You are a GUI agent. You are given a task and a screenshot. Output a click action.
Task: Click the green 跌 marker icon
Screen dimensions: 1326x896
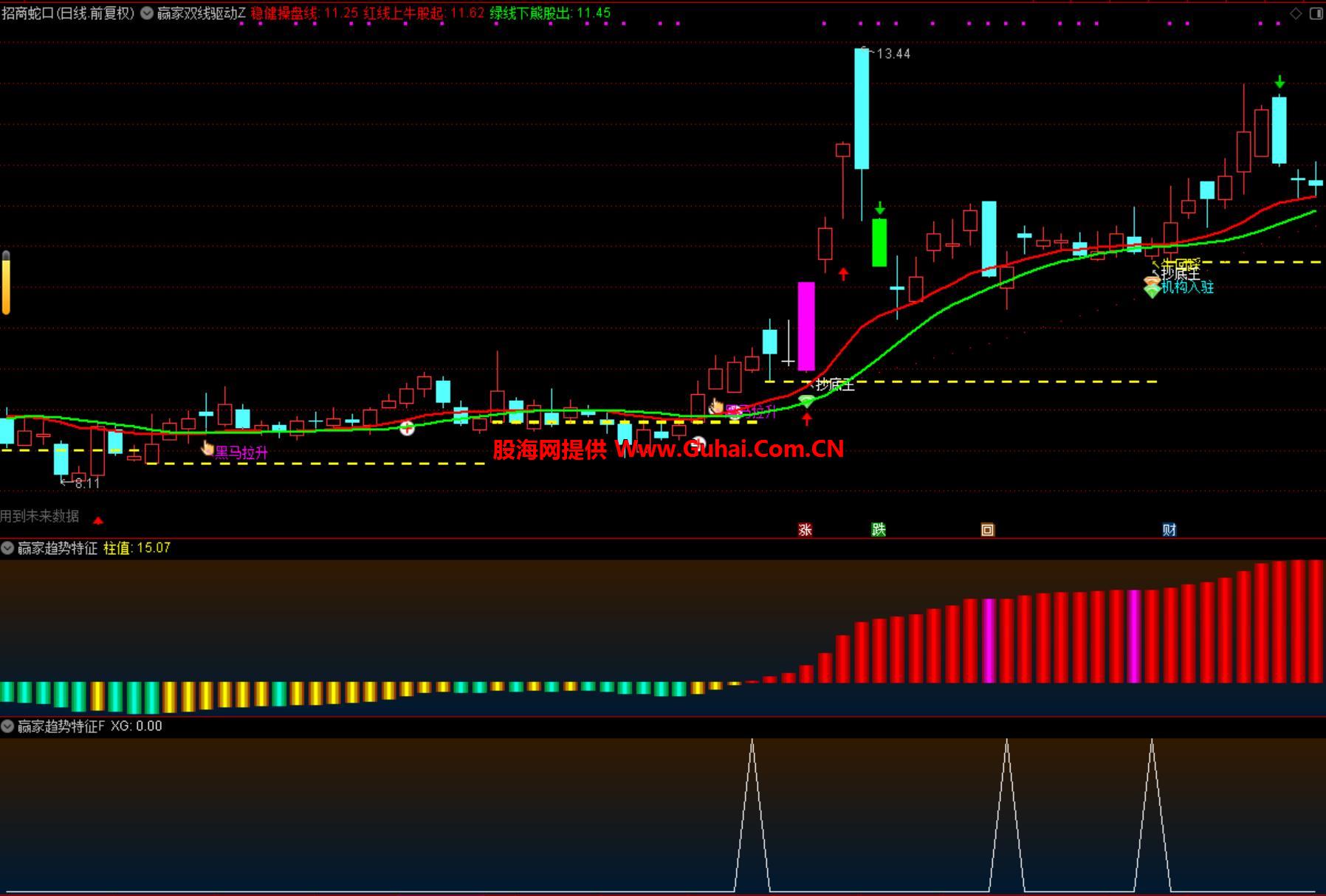point(879,529)
